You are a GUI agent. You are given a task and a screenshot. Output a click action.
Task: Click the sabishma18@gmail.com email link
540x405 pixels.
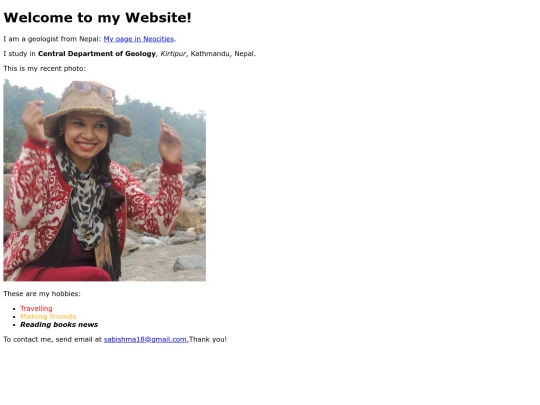click(145, 340)
